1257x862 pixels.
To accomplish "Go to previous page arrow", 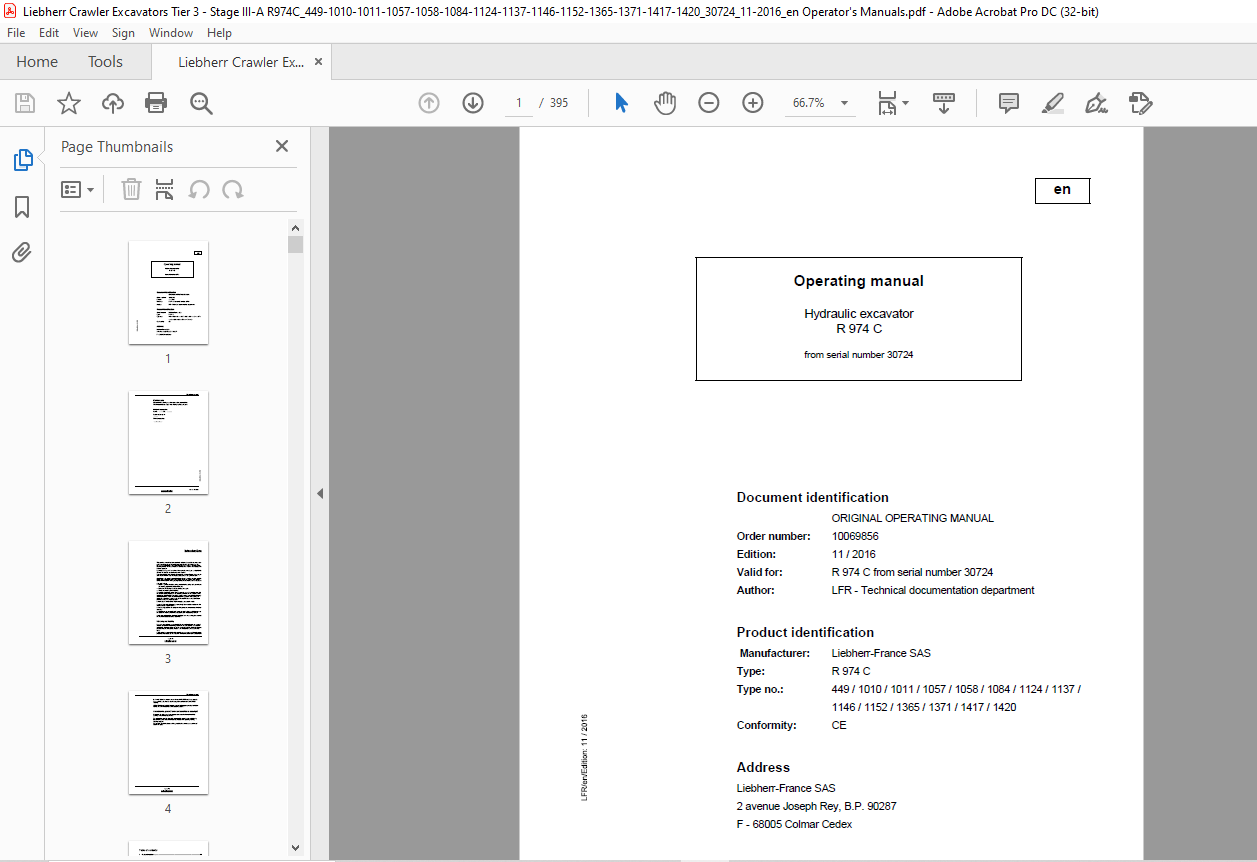I will [x=429, y=103].
